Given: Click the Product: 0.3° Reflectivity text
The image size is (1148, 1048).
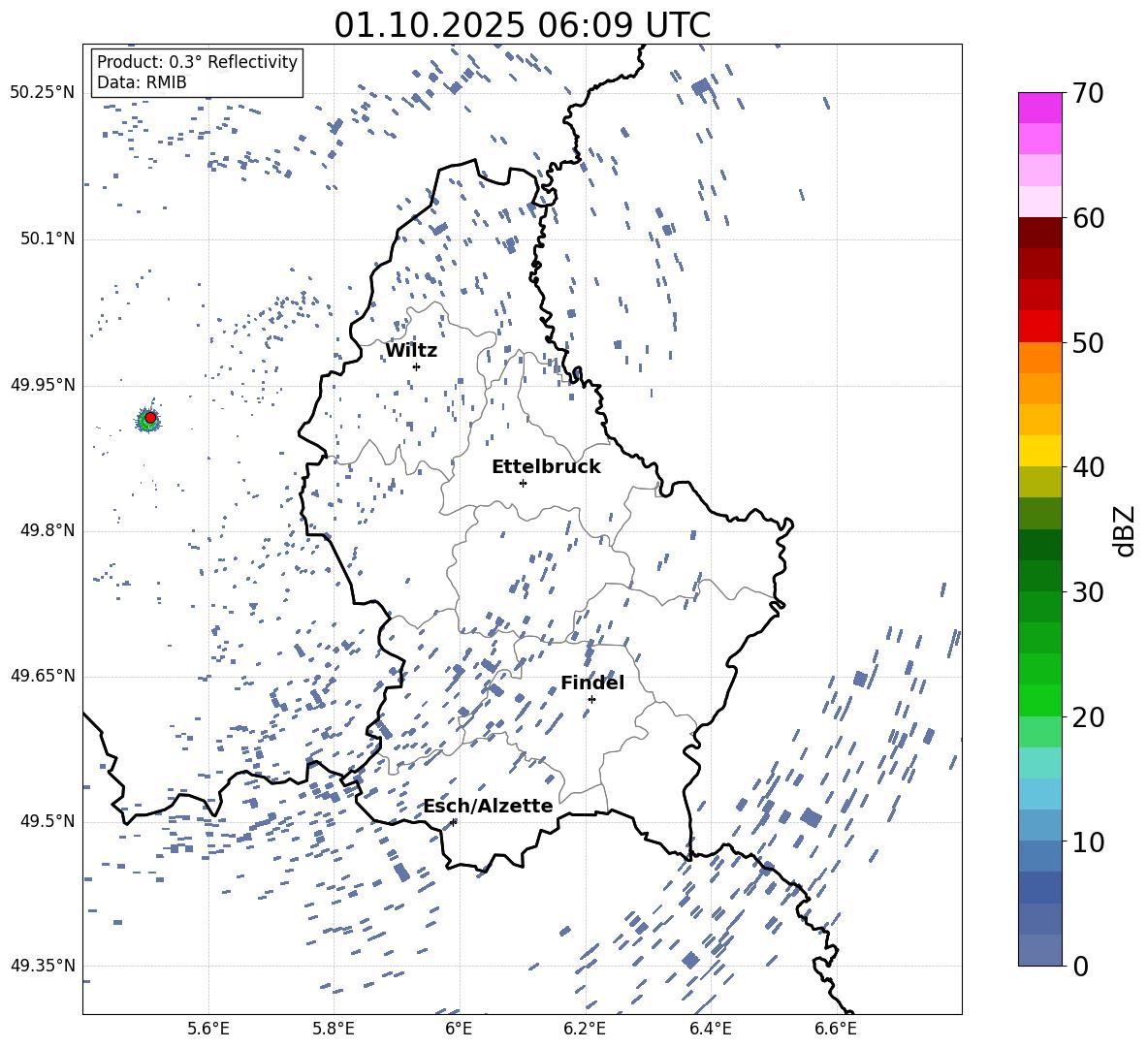Looking at the screenshot, I should pyautogui.click(x=197, y=62).
